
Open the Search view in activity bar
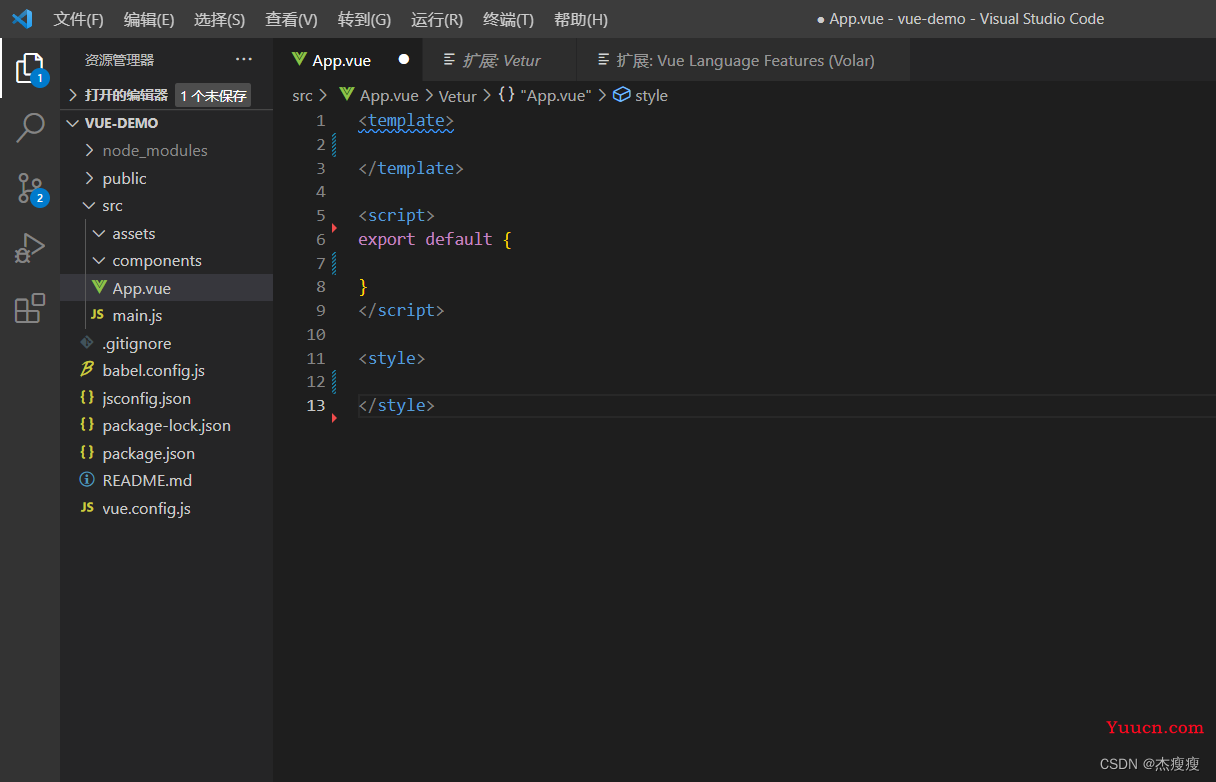point(30,128)
